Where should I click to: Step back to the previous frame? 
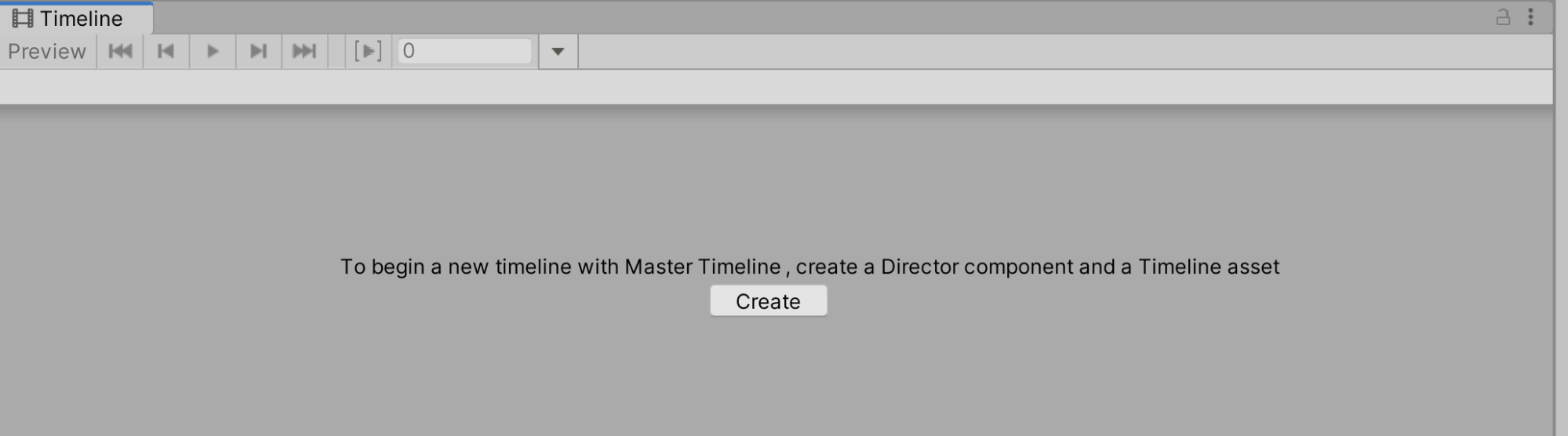click(166, 52)
